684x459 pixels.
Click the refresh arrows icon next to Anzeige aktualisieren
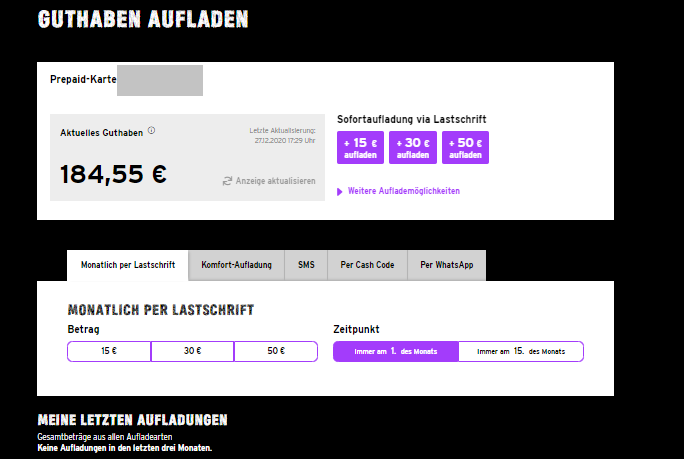(x=227, y=181)
